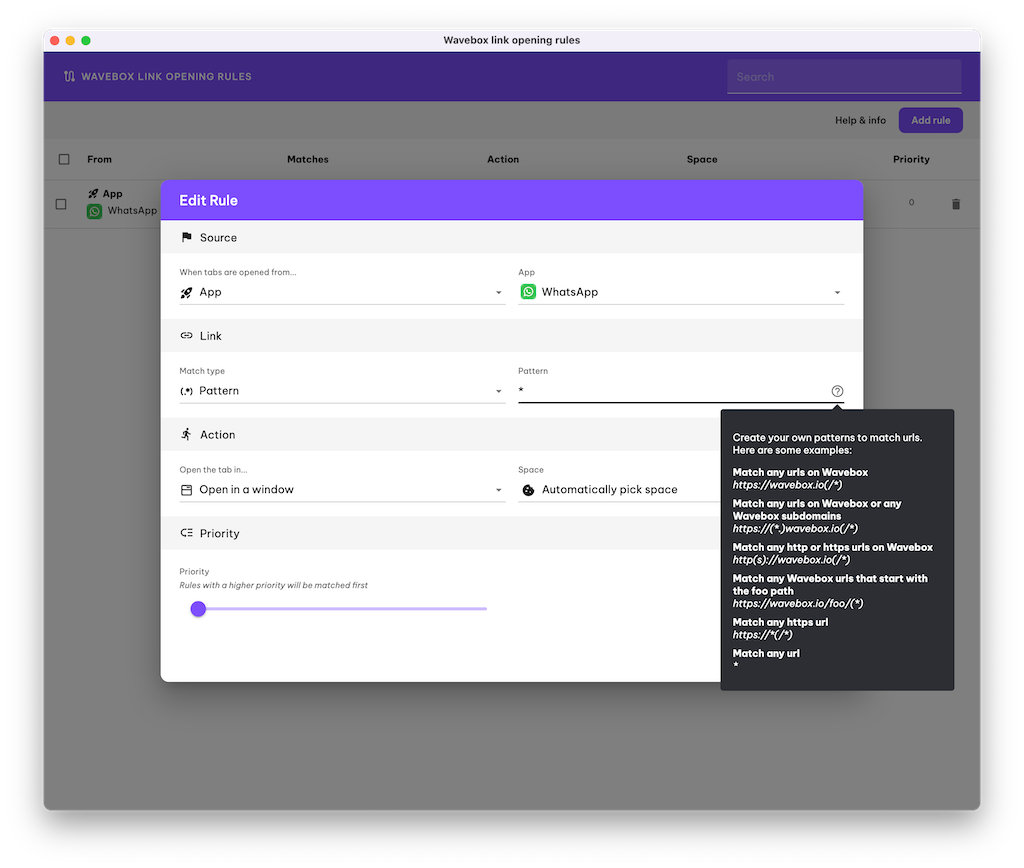Click the http(s)://wavebox.io(/*) example text
1024x868 pixels.
point(791,560)
